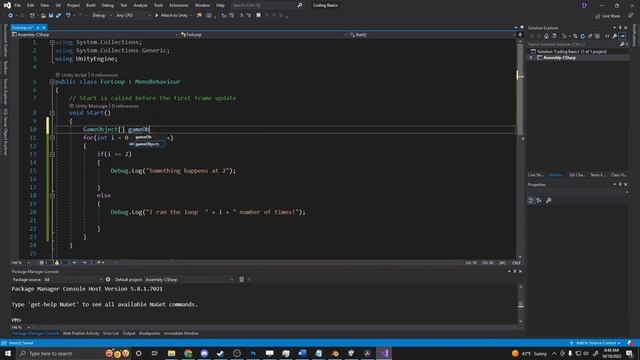Click the Solution Explorer Home icon
Viewport: 640px width, 360px height.
point(546,36)
